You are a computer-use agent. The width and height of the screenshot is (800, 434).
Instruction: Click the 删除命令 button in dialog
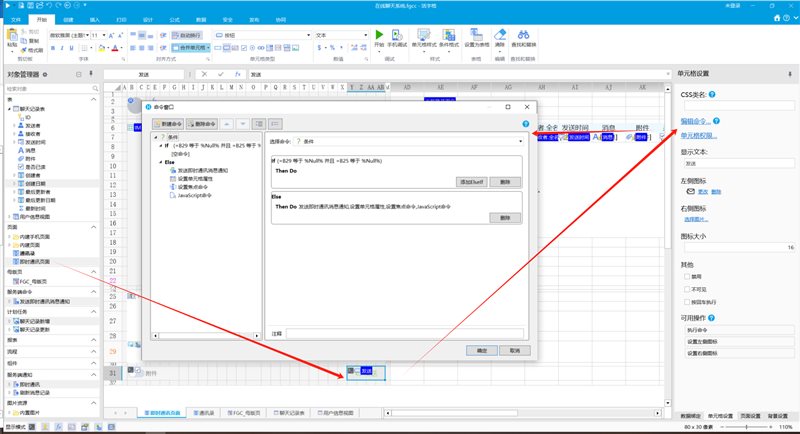(202, 124)
